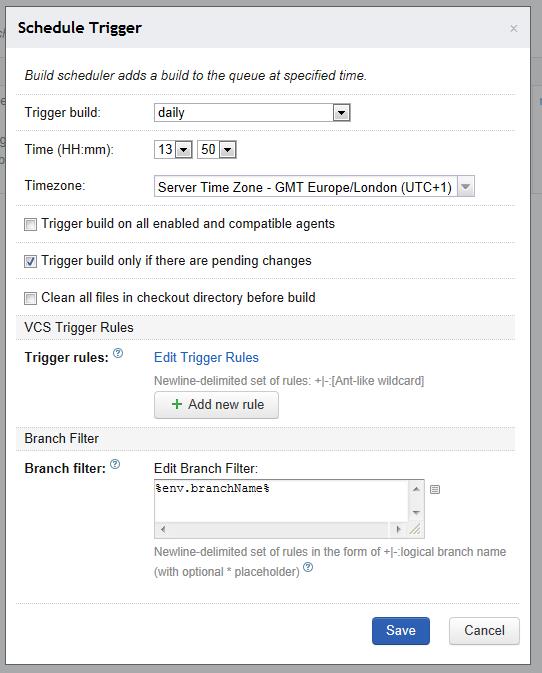Click Edit Trigger Rules link
This screenshot has width=542, height=673.
pyautogui.click(x=206, y=358)
